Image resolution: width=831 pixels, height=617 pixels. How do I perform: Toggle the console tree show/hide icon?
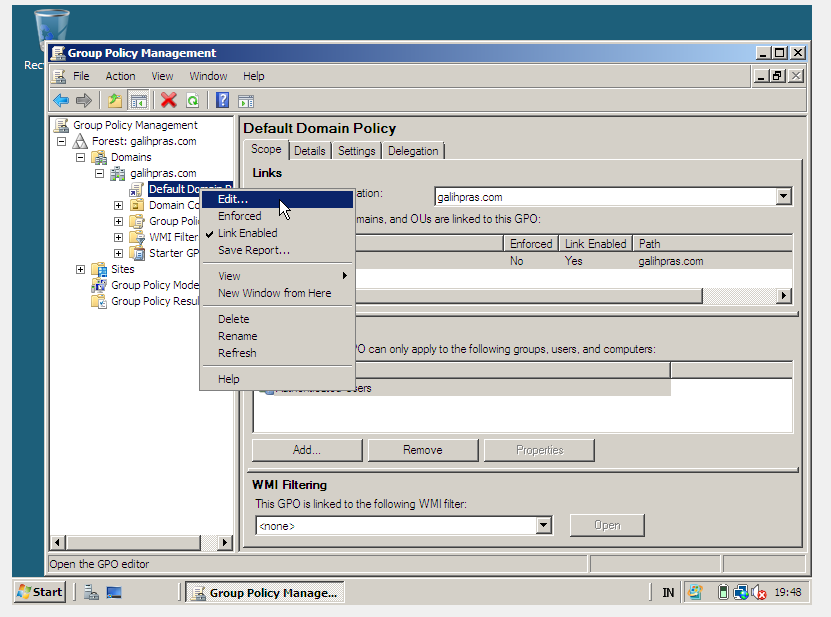[x=138, y=100]
